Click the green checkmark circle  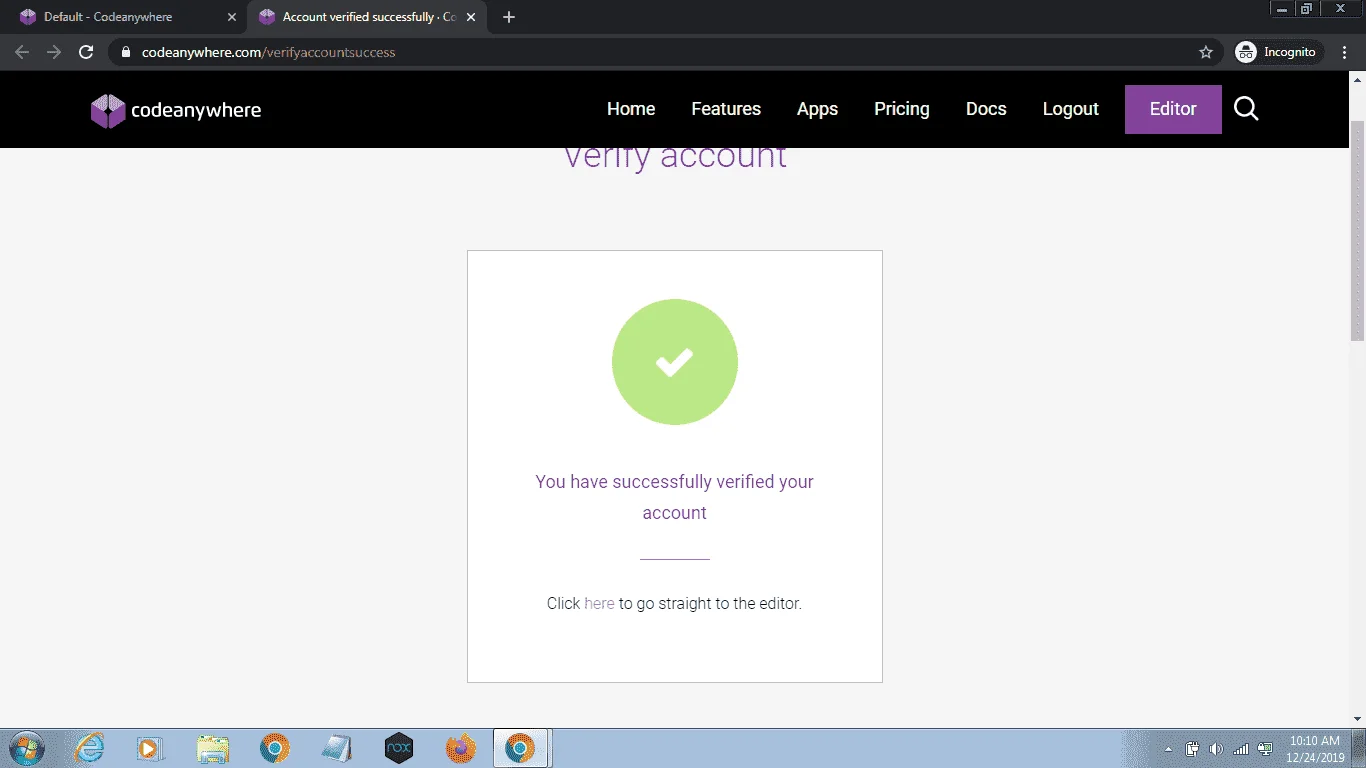(675, 362)
